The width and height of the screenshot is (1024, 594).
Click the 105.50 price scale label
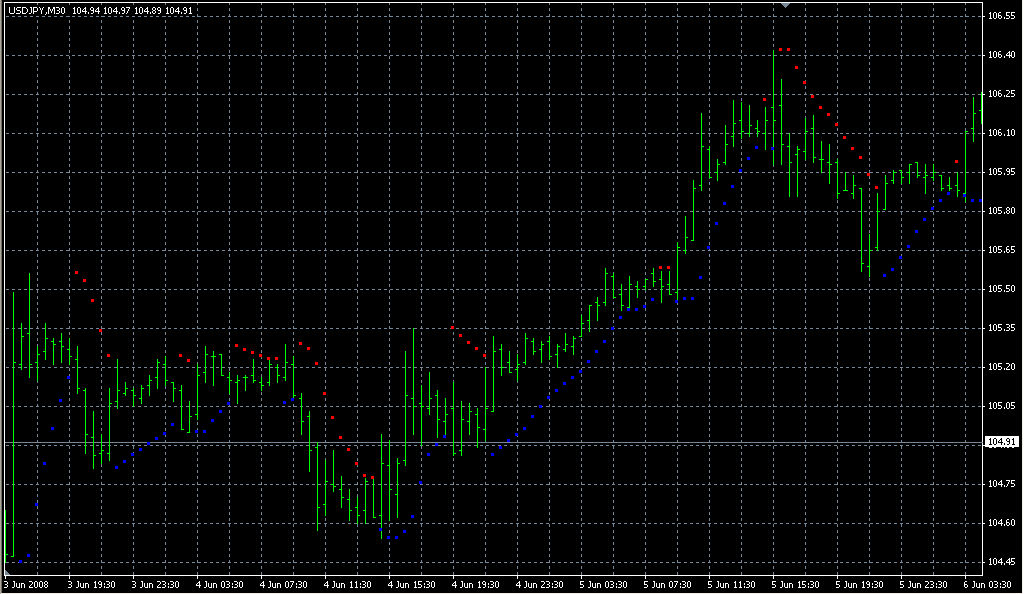pos(1001,289)
